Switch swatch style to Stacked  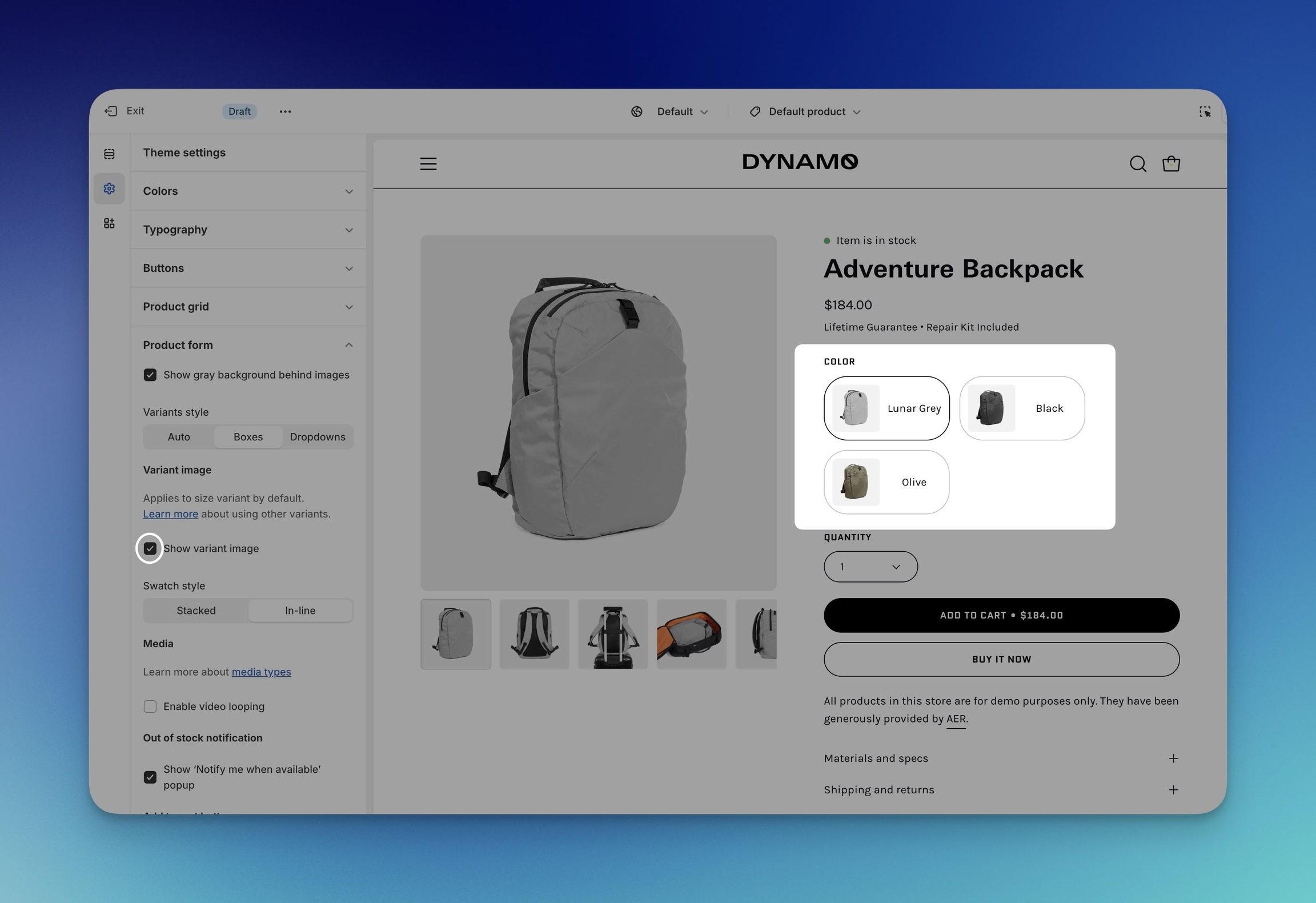(x=196, y=611)
